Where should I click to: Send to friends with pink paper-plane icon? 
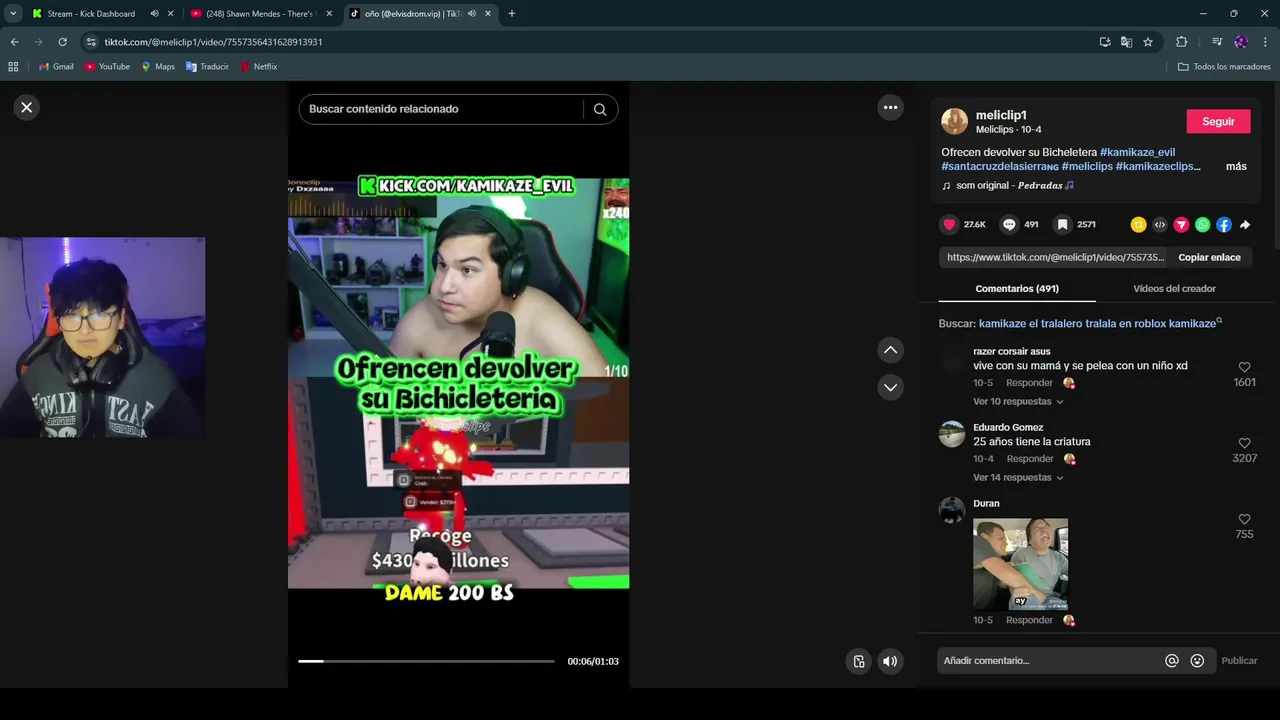1181,225
